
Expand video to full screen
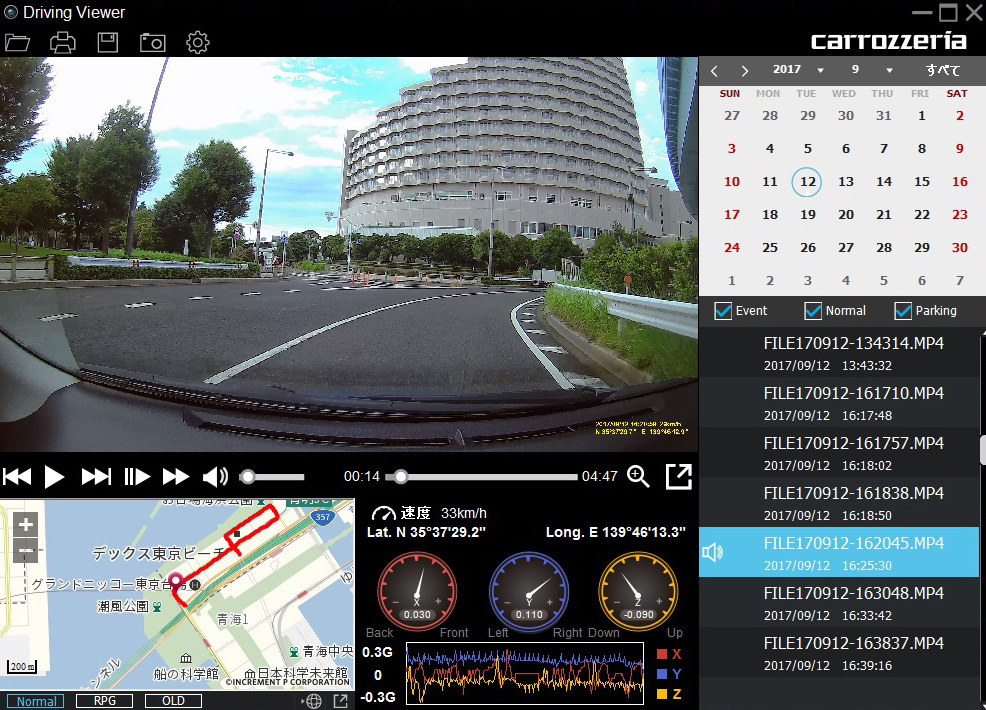679,477
